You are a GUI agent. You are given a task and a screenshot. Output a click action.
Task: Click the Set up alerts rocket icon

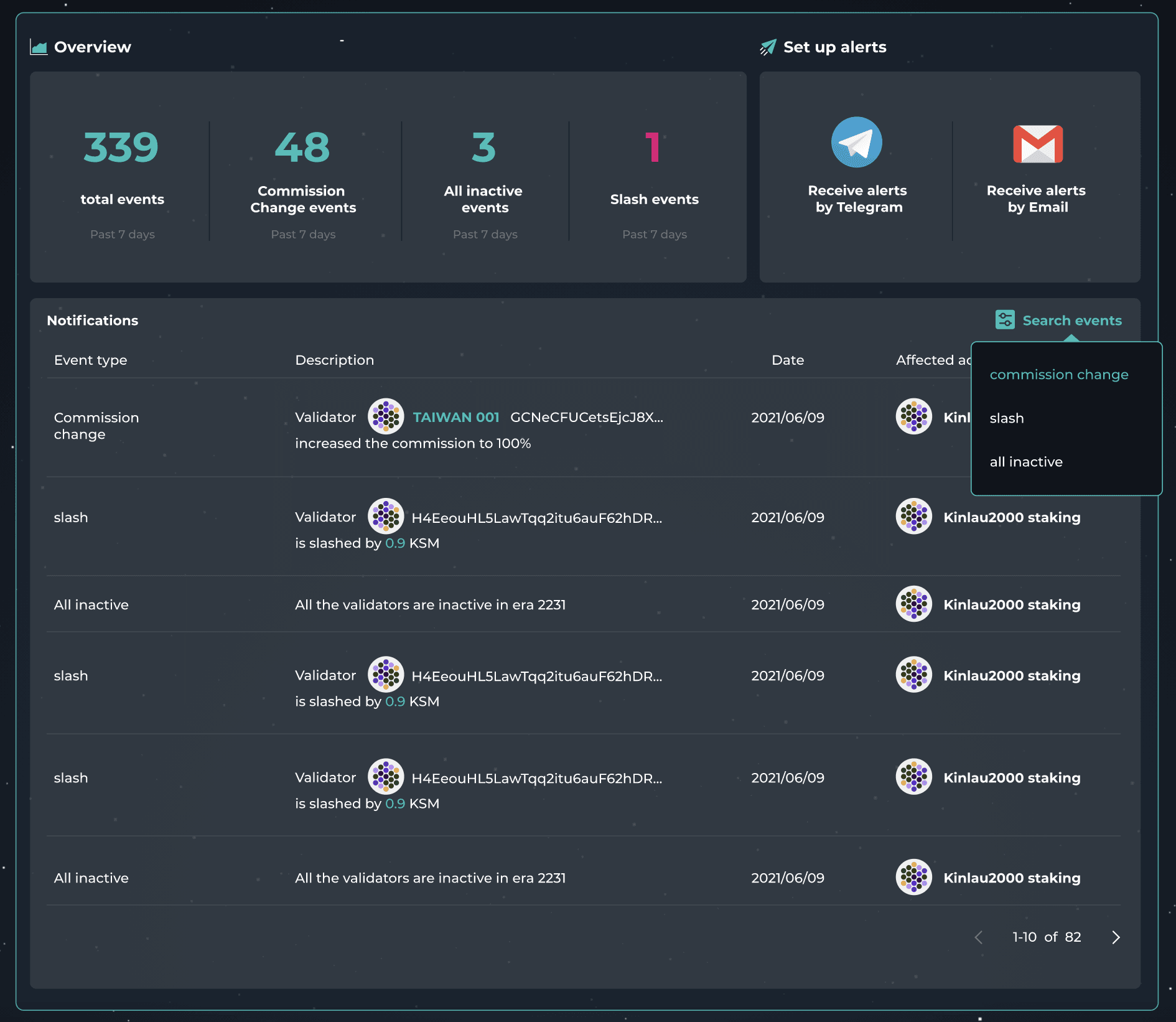coord(768,47)
